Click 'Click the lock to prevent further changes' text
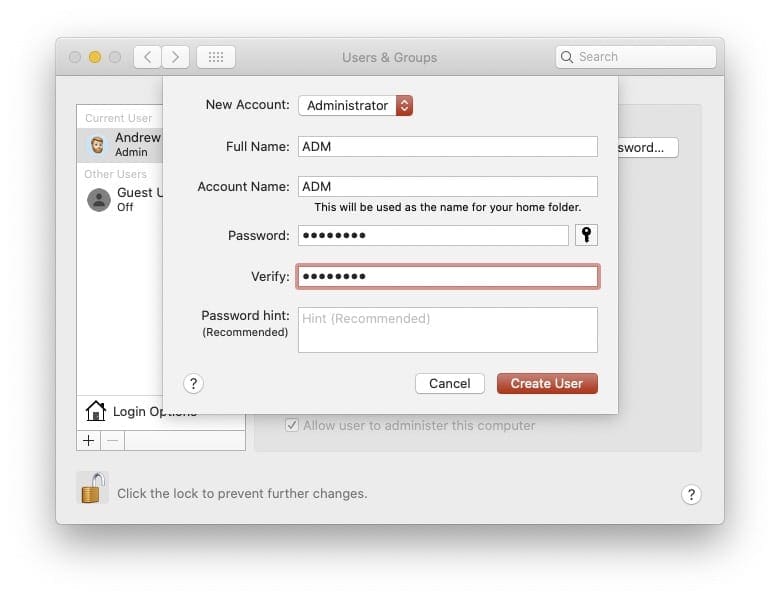 [242, 494]
